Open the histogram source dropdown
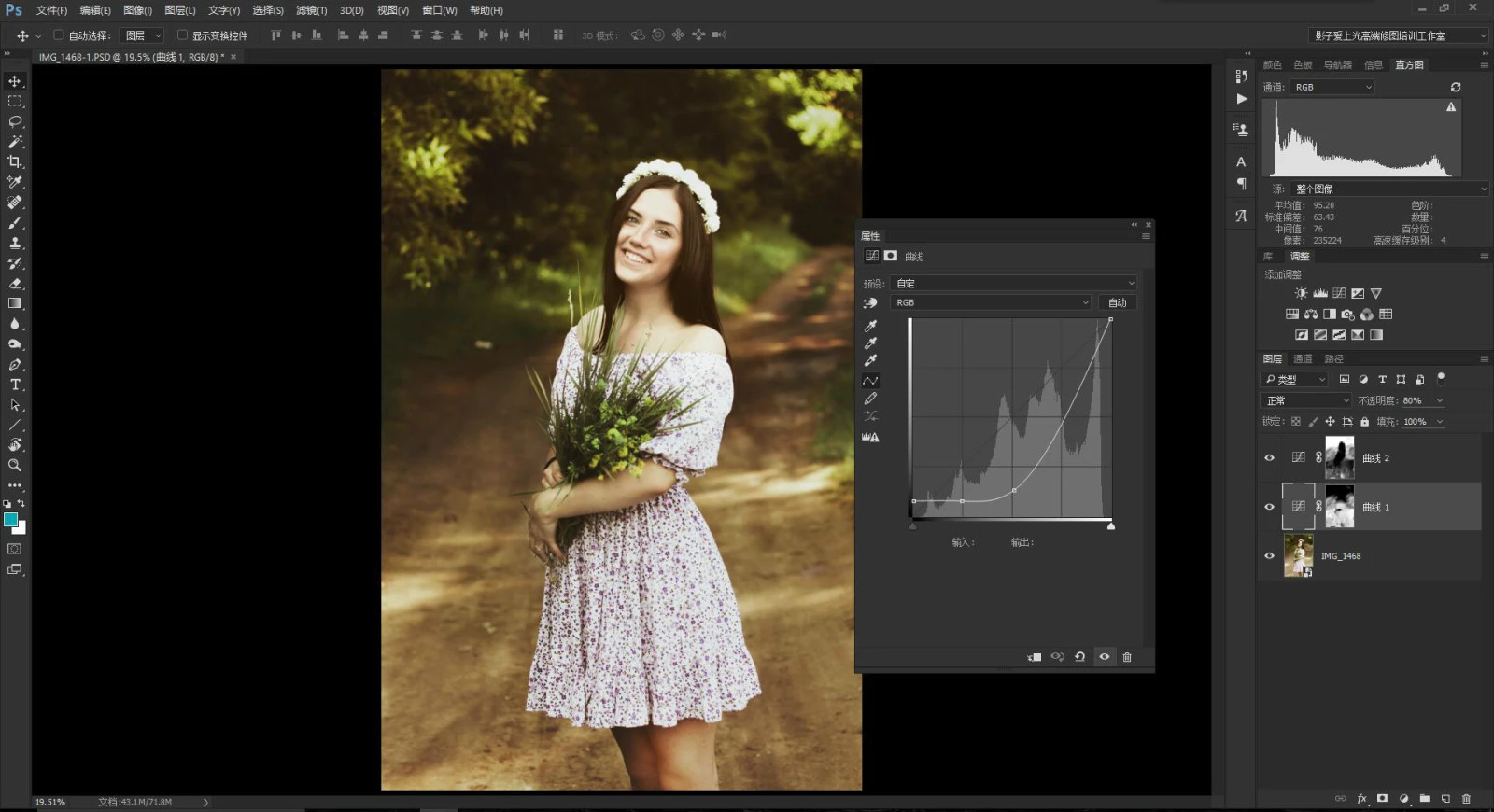Image resolution: width=1494 pixels, height=812 pixels. [x=1390, y=189]
